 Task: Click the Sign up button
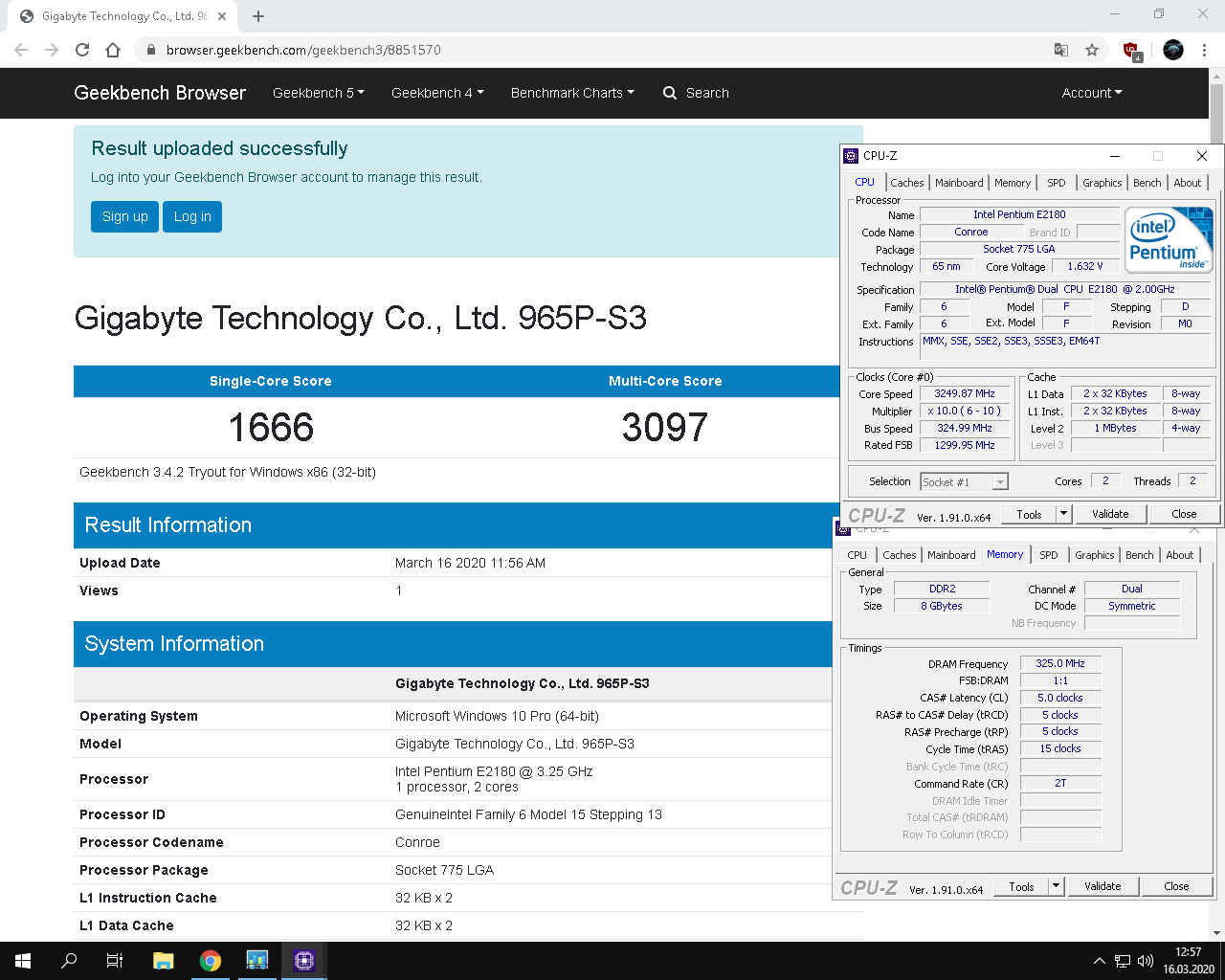click(124, 216)
